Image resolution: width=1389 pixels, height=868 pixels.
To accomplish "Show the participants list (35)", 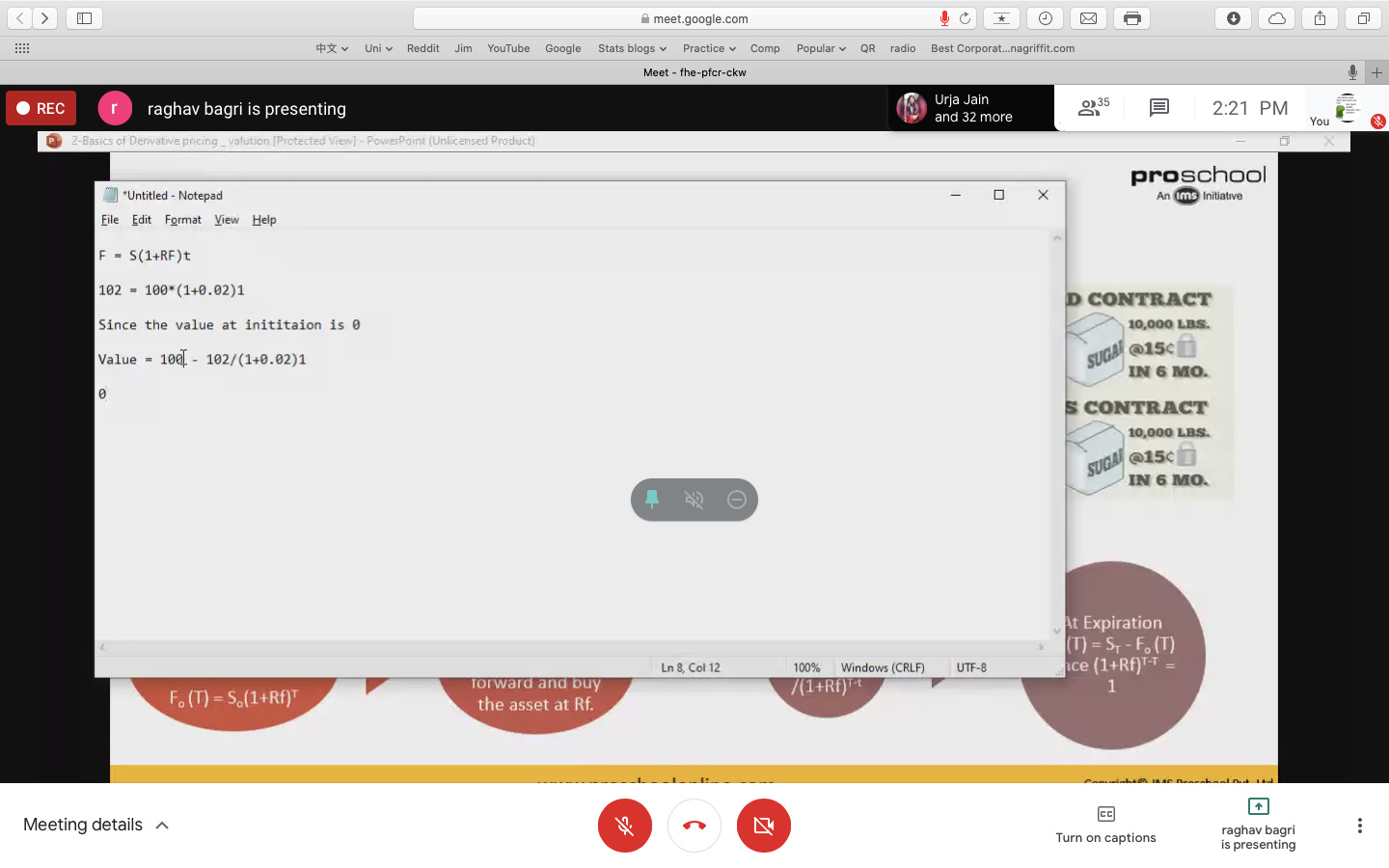I will pos(1093,107).
